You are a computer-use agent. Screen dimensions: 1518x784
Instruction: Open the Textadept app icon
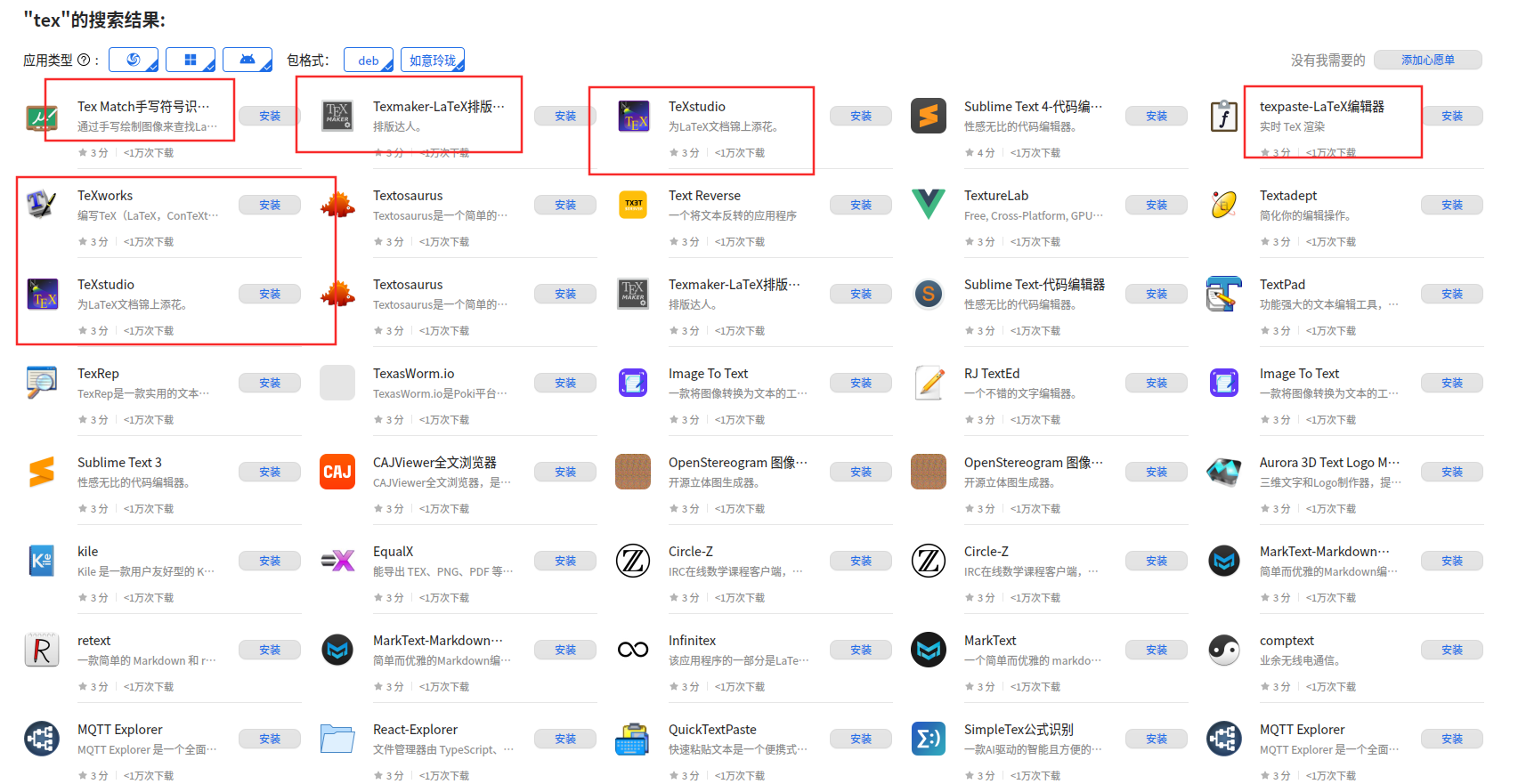click(1224, 206)
